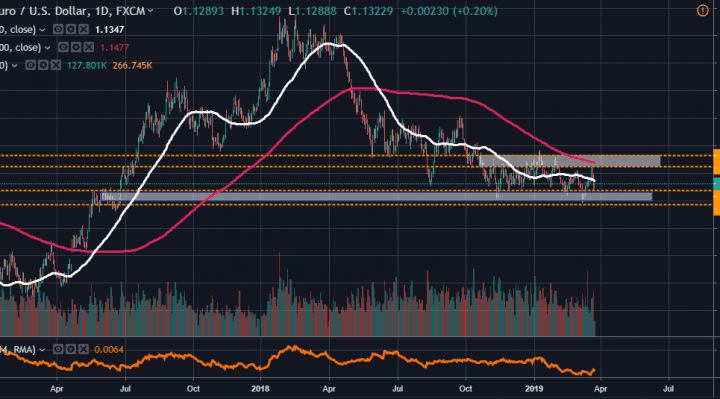This screenshot has height=399, width=720.
Task: Expand the chevron beside 1.1347 close indicator
Action: coord(42,30)
